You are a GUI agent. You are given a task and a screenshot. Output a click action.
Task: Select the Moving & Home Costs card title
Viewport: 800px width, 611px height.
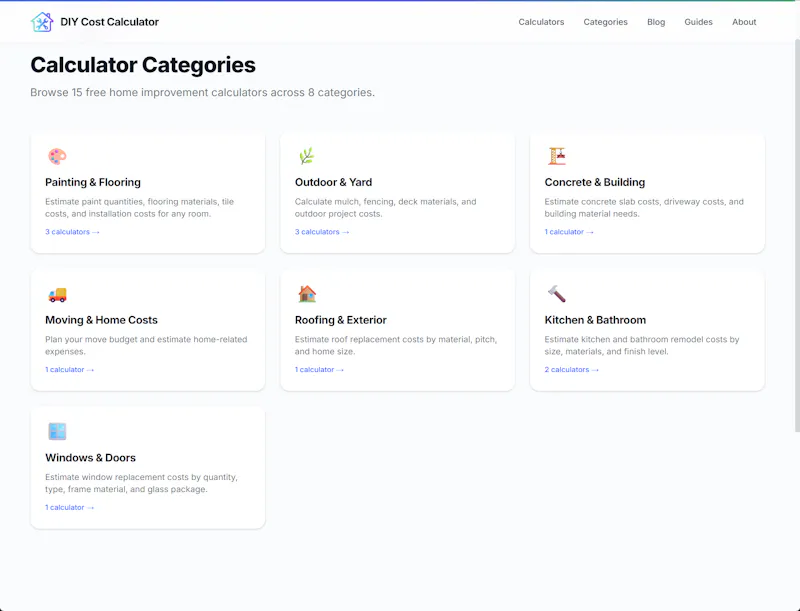[x=102, y=320]
